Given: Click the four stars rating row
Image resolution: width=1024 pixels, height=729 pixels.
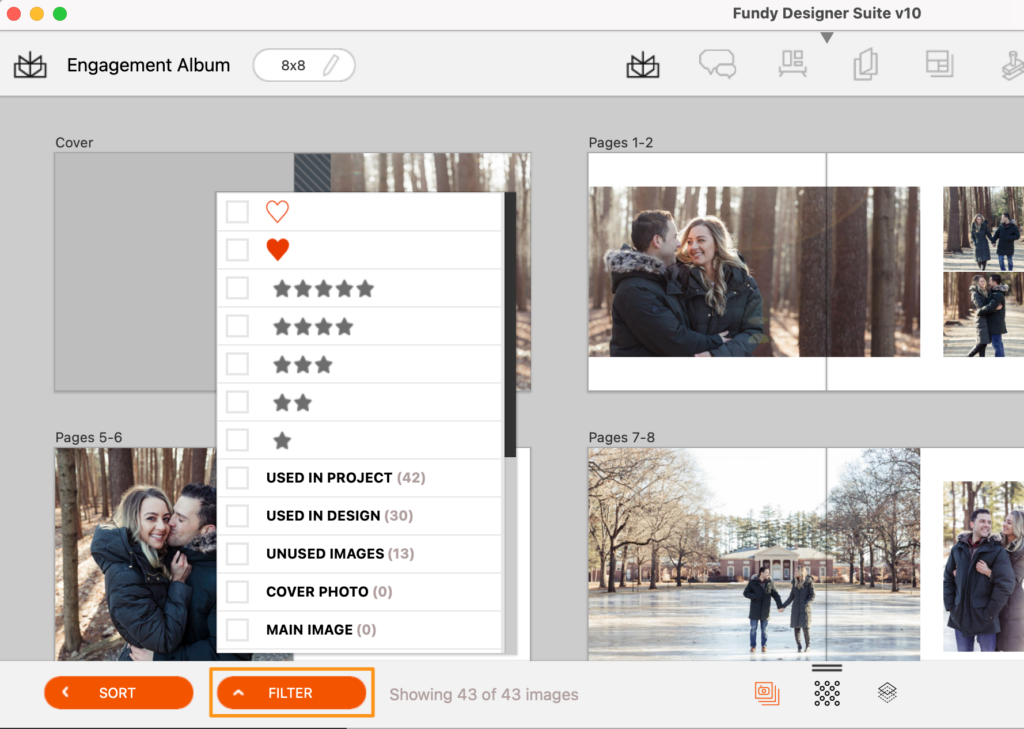Looking at the screenshot, I should (x=360, y=326).
